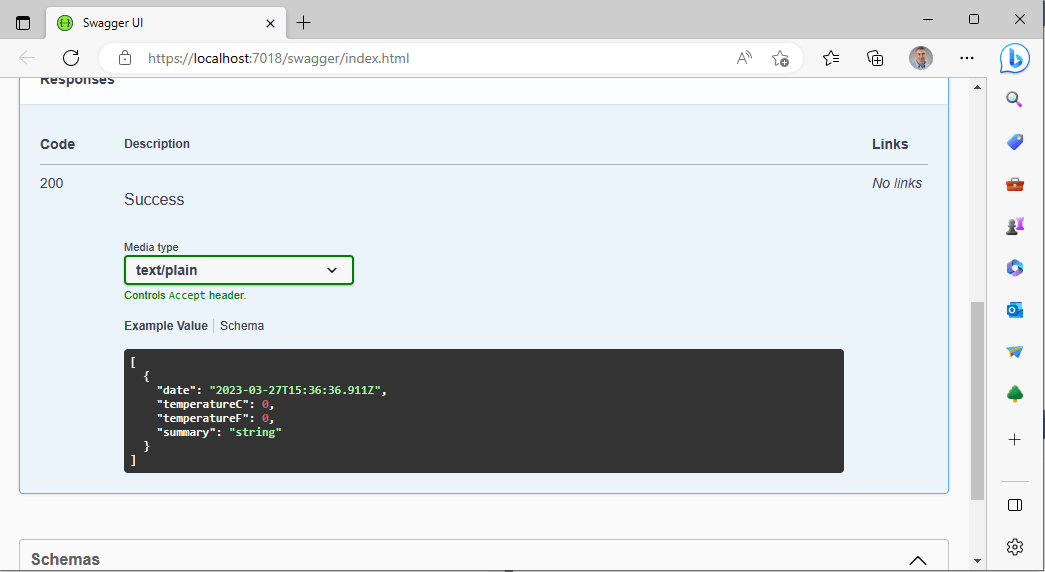The height and width of the screenshot is (572, 1045).
Task: Click the example JSON code block
Action: click(x=484, y=411)
